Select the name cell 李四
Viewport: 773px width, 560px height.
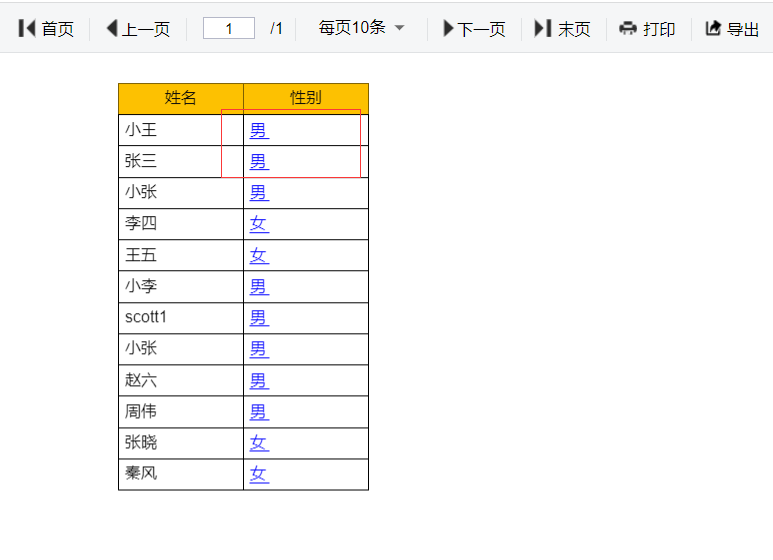point(181,224)
